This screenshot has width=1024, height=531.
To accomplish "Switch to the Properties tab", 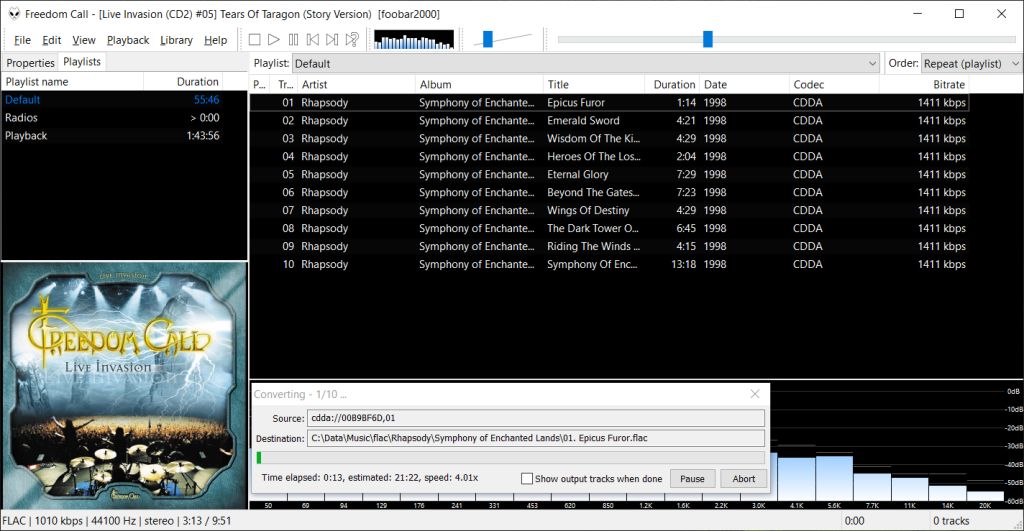I will point(30,63).
